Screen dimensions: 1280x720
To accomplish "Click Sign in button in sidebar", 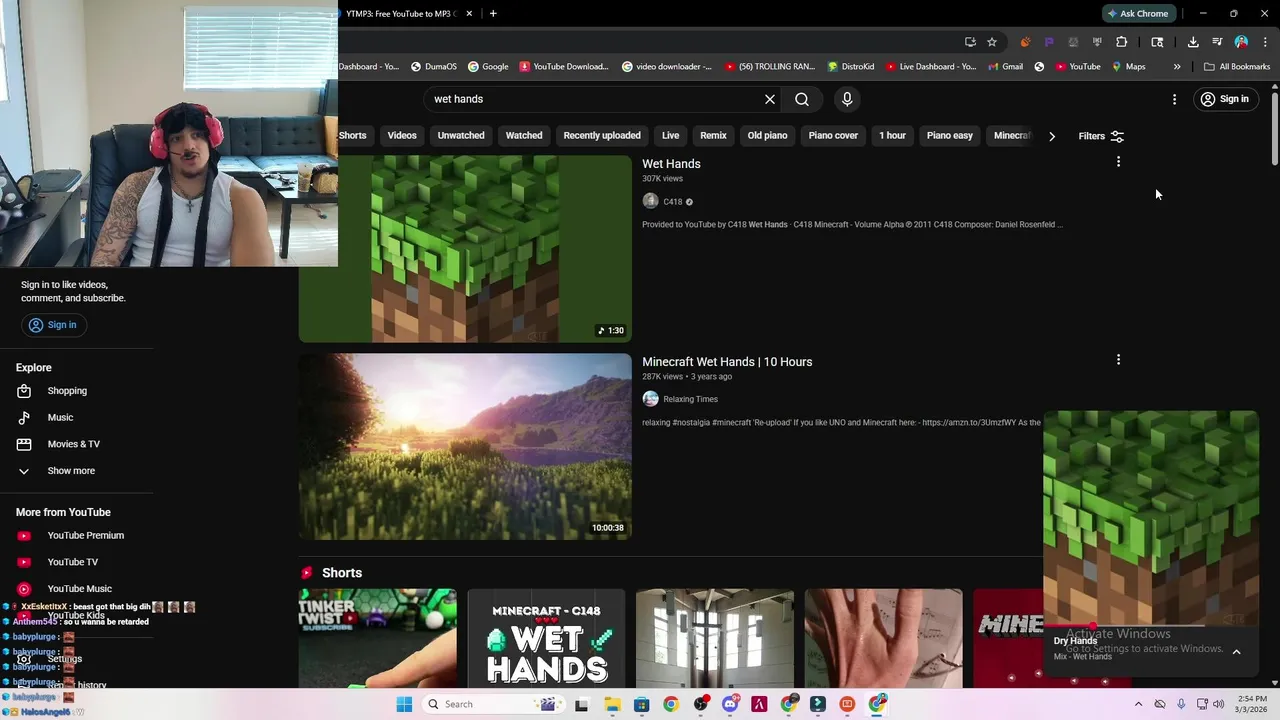I will coord(53,325).
